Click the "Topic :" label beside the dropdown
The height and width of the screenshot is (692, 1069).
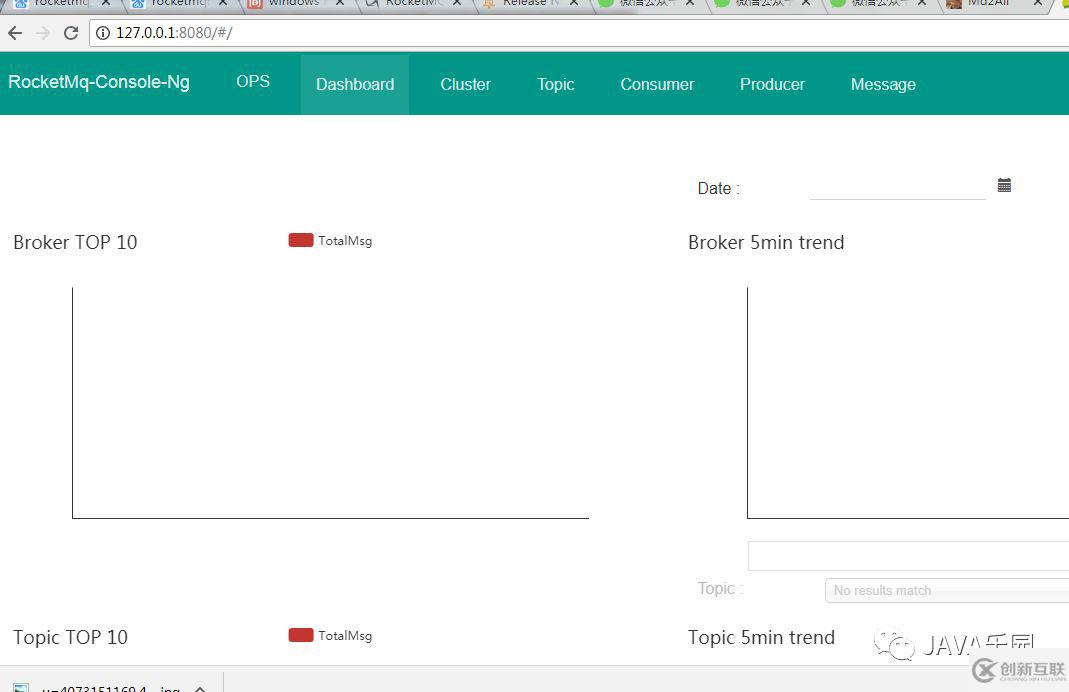tap(721, 588)
